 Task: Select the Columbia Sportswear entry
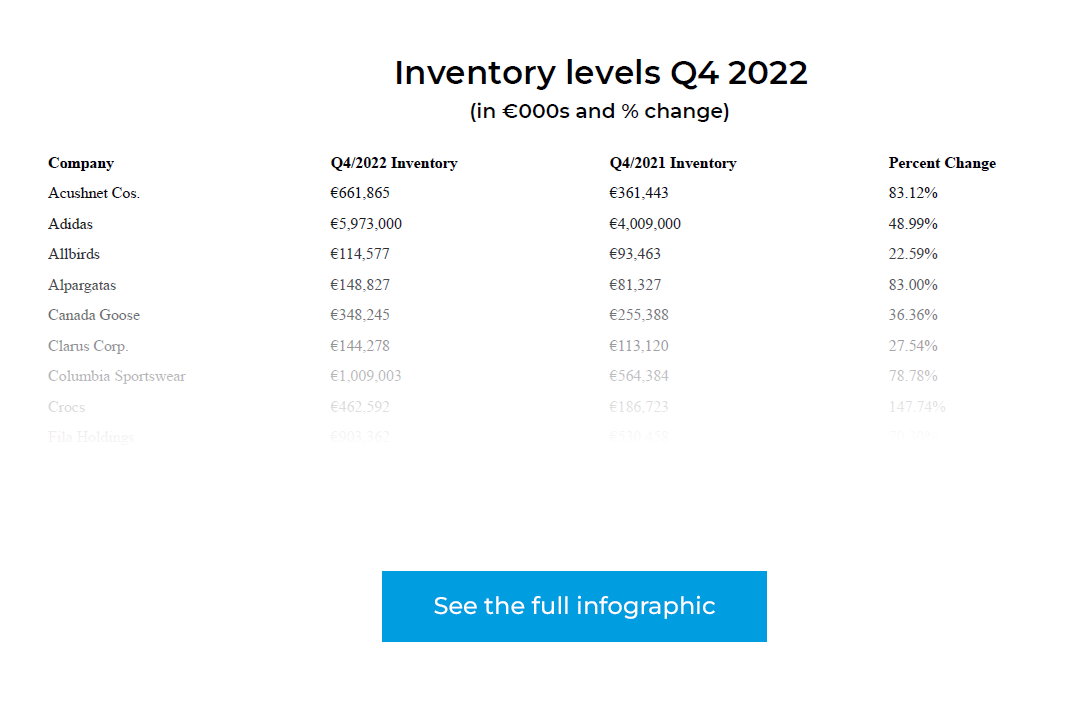(116, 376)
